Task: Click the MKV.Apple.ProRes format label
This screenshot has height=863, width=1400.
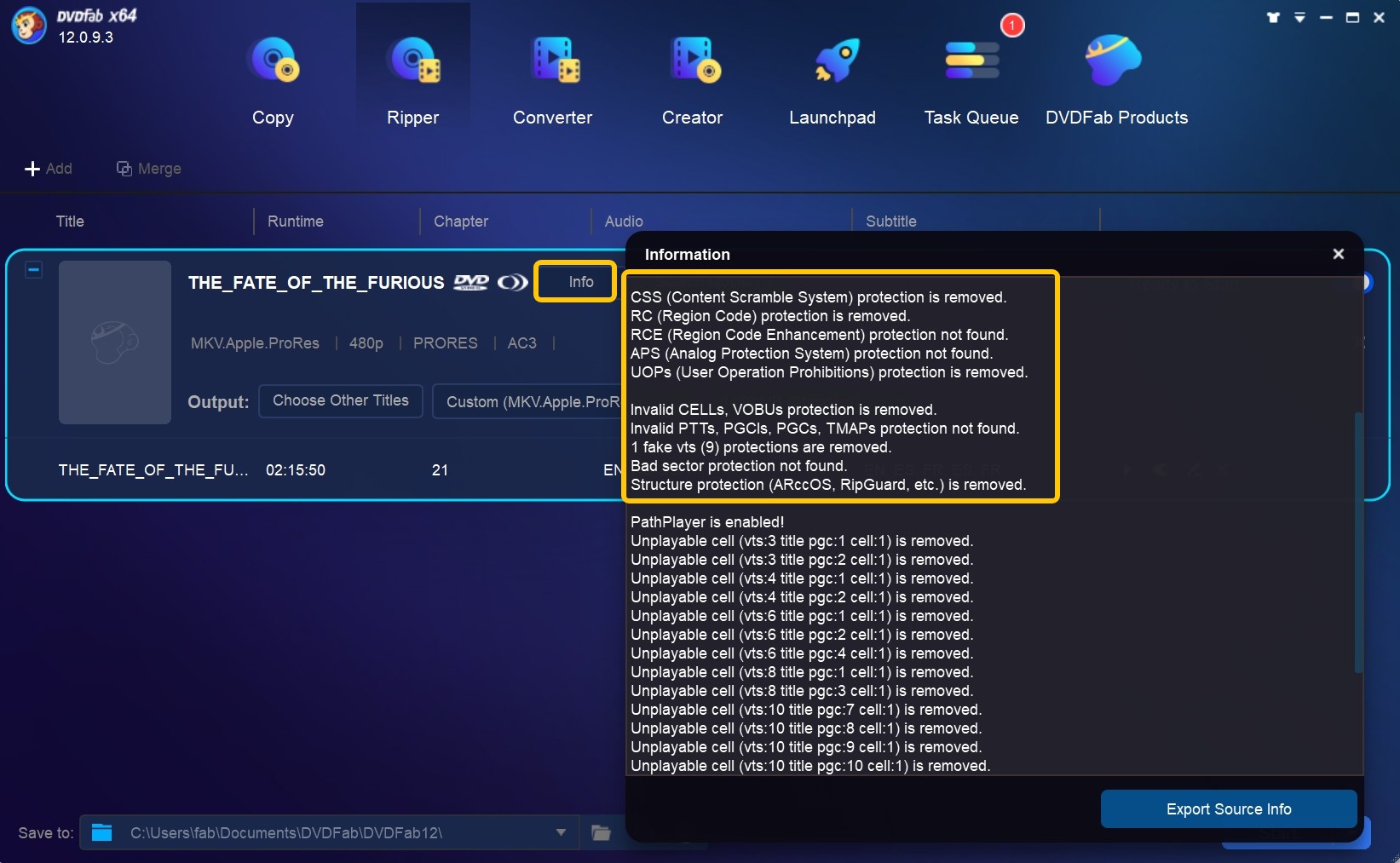Action: coord(255,343)
